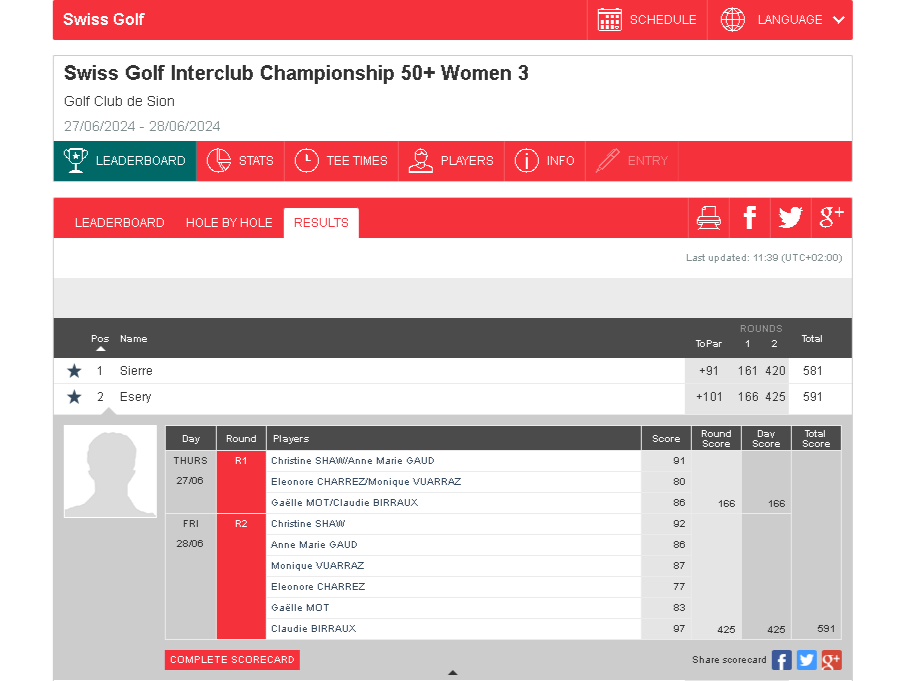Click the player avatar placeholder image

[x=110, y=471]
